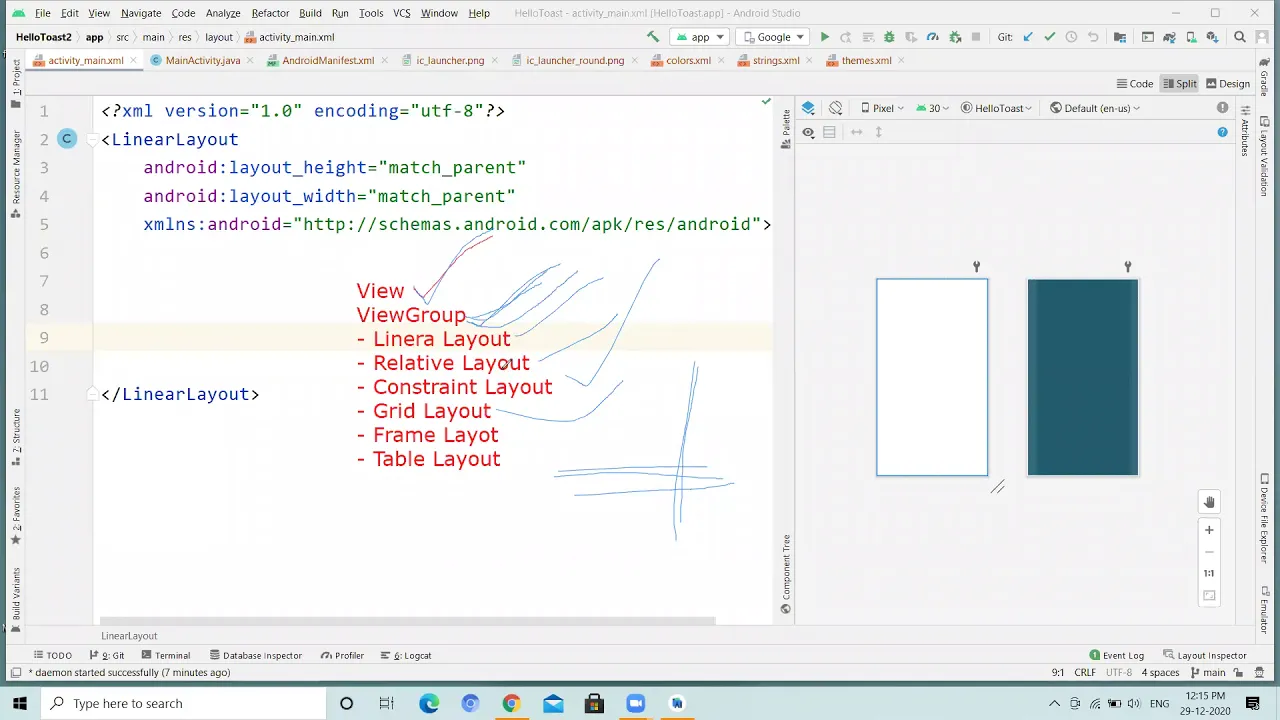Click the Make Project hammer icon
This screenshot has height=720, width=1280.
(653, 37)
